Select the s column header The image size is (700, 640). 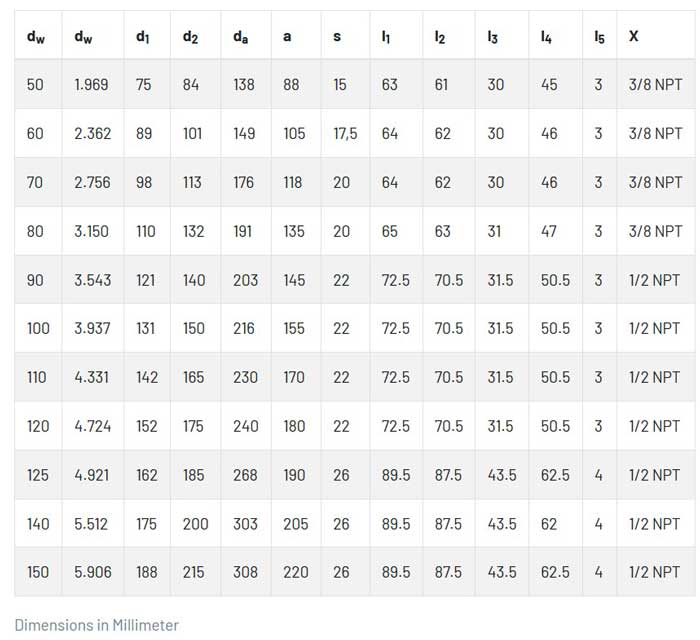pyautogui.click(x=337, y=37)
